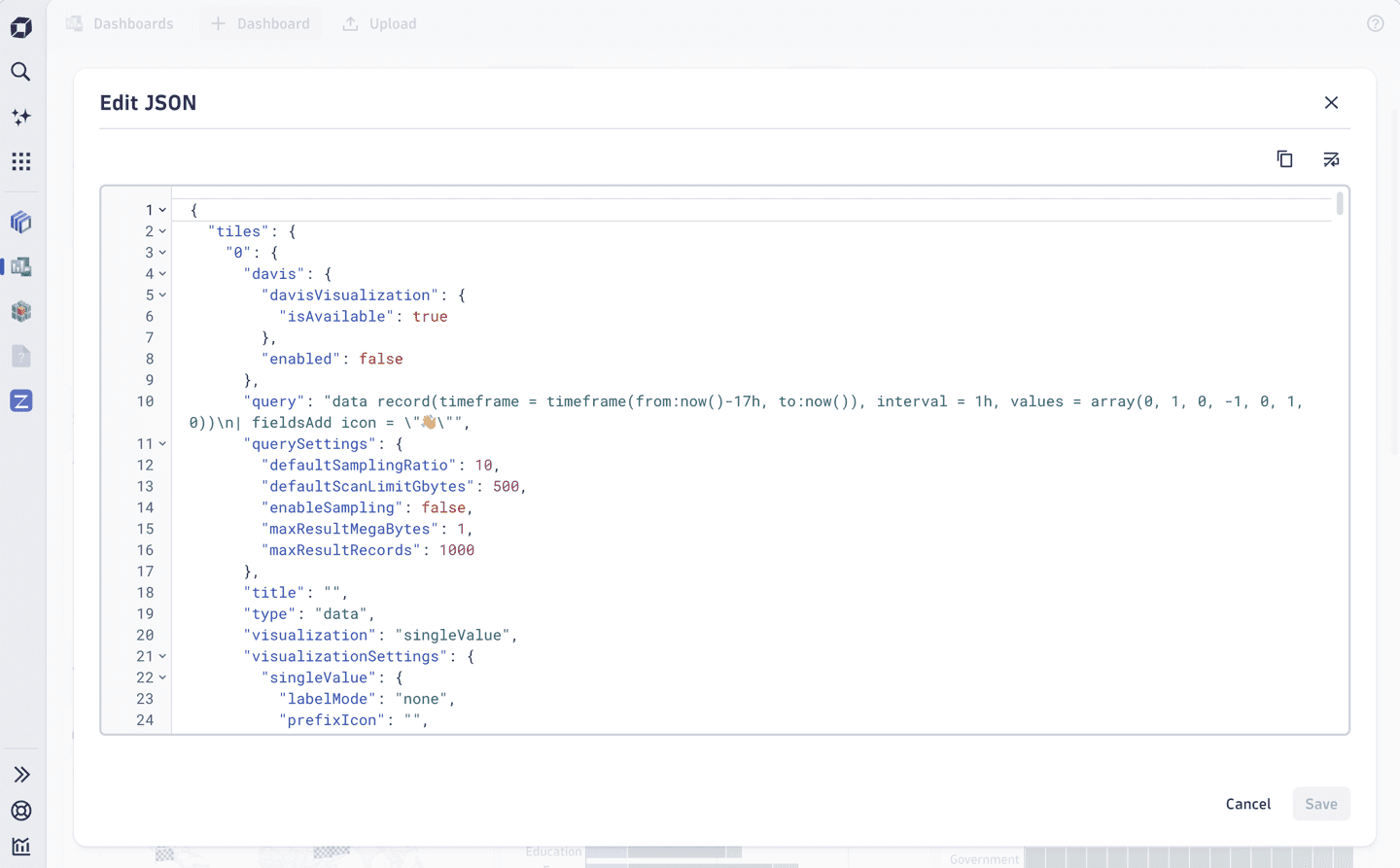Image resolution: width=1400 pixels, height=868 pixels.
Task: Click the + Dashboard button
Action: point(261,23)
